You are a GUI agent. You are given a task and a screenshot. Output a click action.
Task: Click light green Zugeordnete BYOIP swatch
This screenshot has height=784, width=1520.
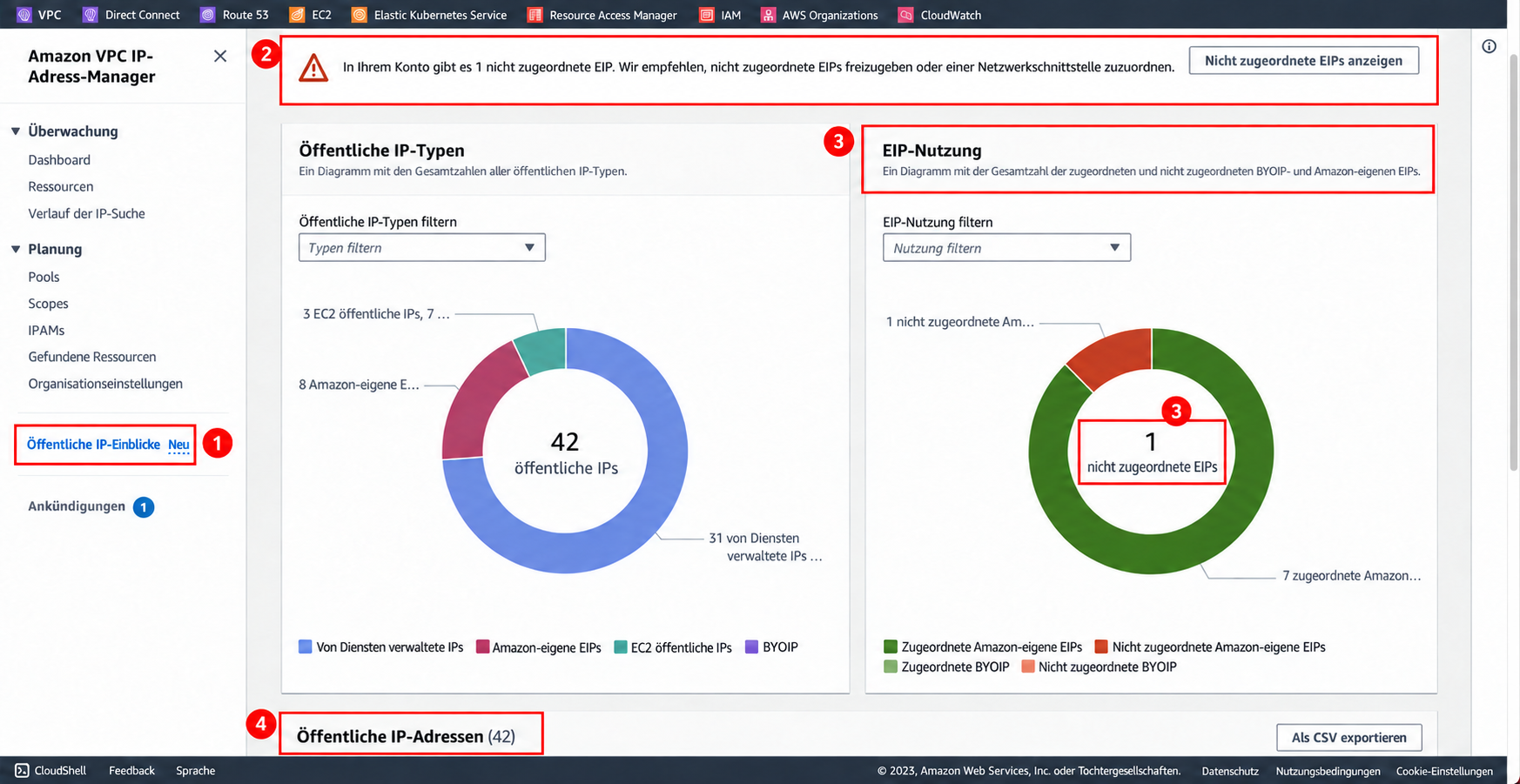890,667
